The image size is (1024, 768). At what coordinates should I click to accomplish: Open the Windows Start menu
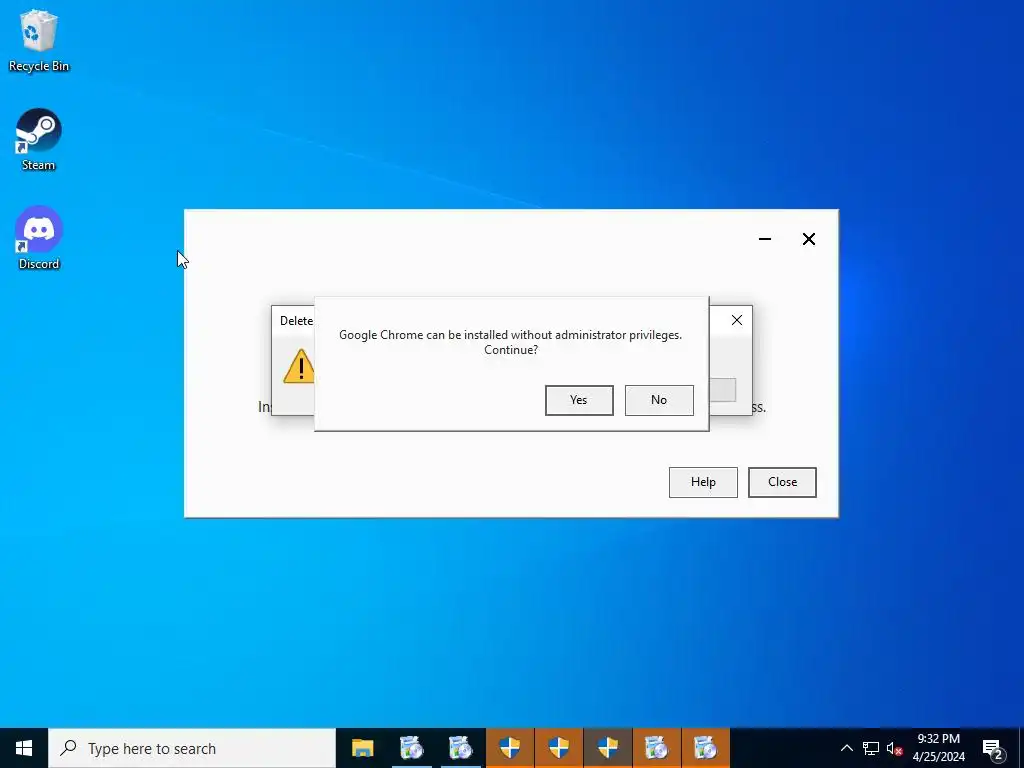click(x=24, y=748)
